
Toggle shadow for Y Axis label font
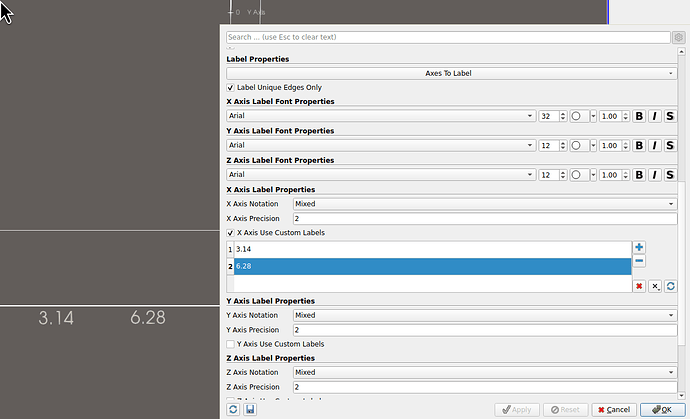[670, 146]
